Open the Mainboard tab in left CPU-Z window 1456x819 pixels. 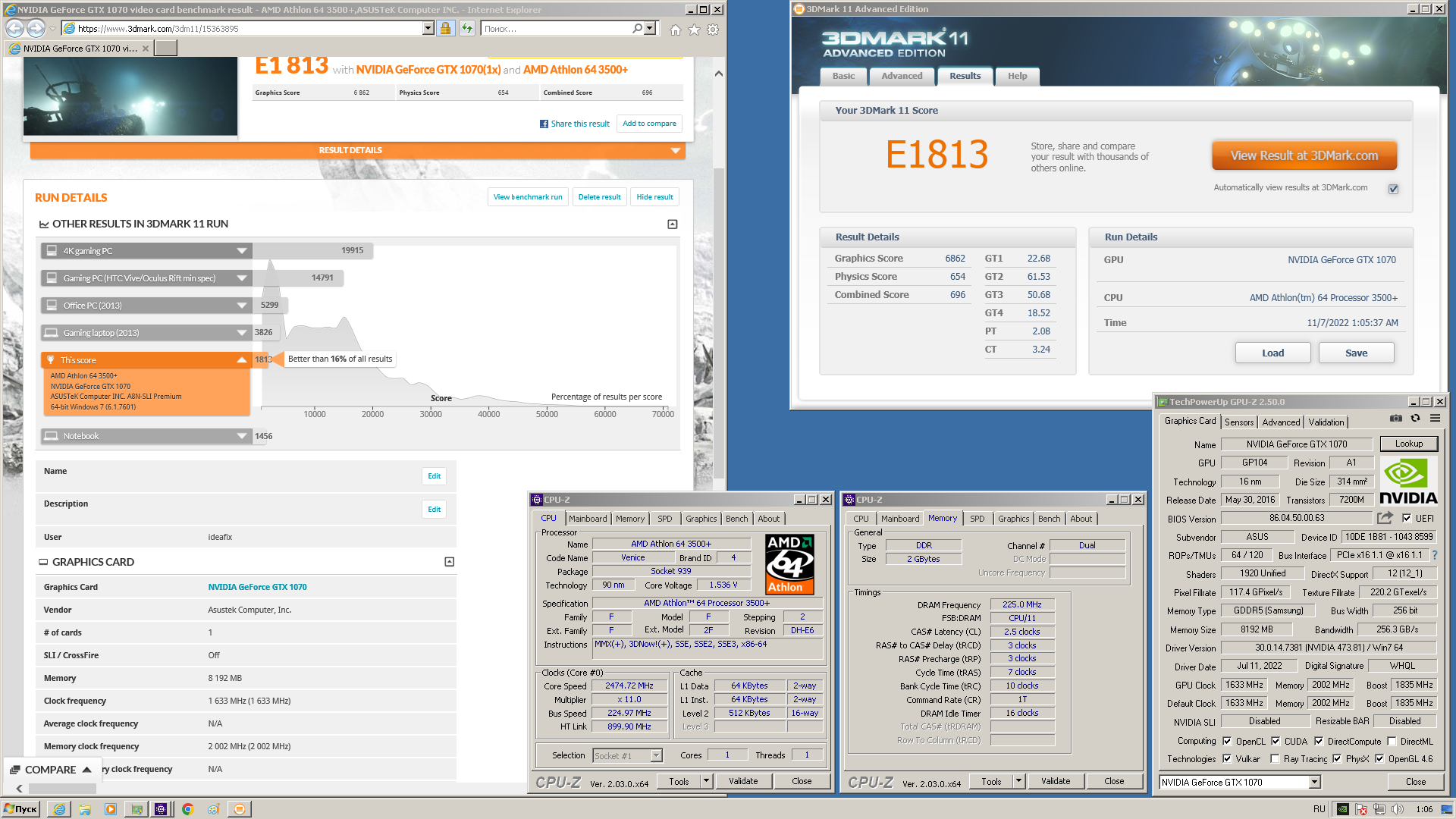click(x=588, y=519)
